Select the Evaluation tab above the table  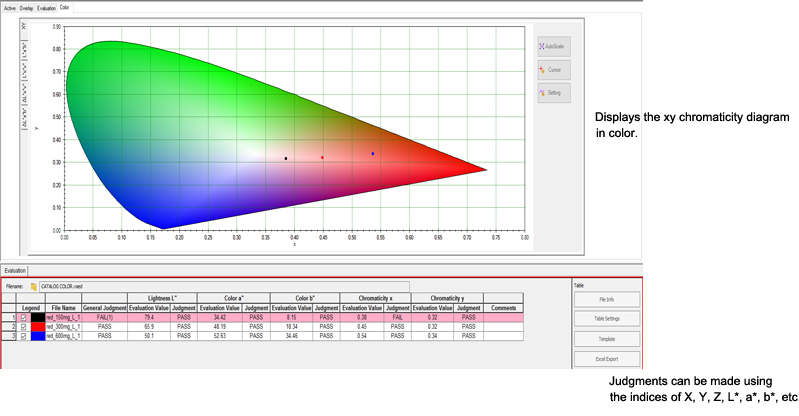[x=15, y=270]
